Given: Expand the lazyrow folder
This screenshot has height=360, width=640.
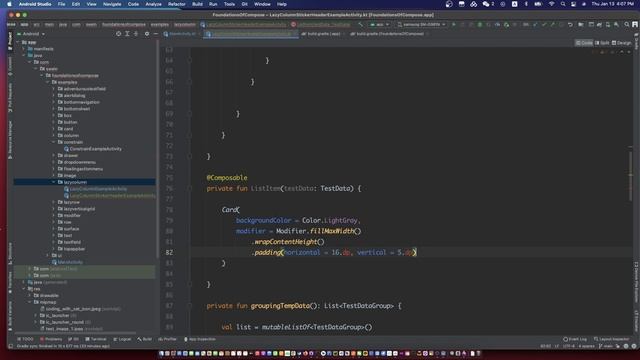Looking at the screenshot, I should click(53, 202).
